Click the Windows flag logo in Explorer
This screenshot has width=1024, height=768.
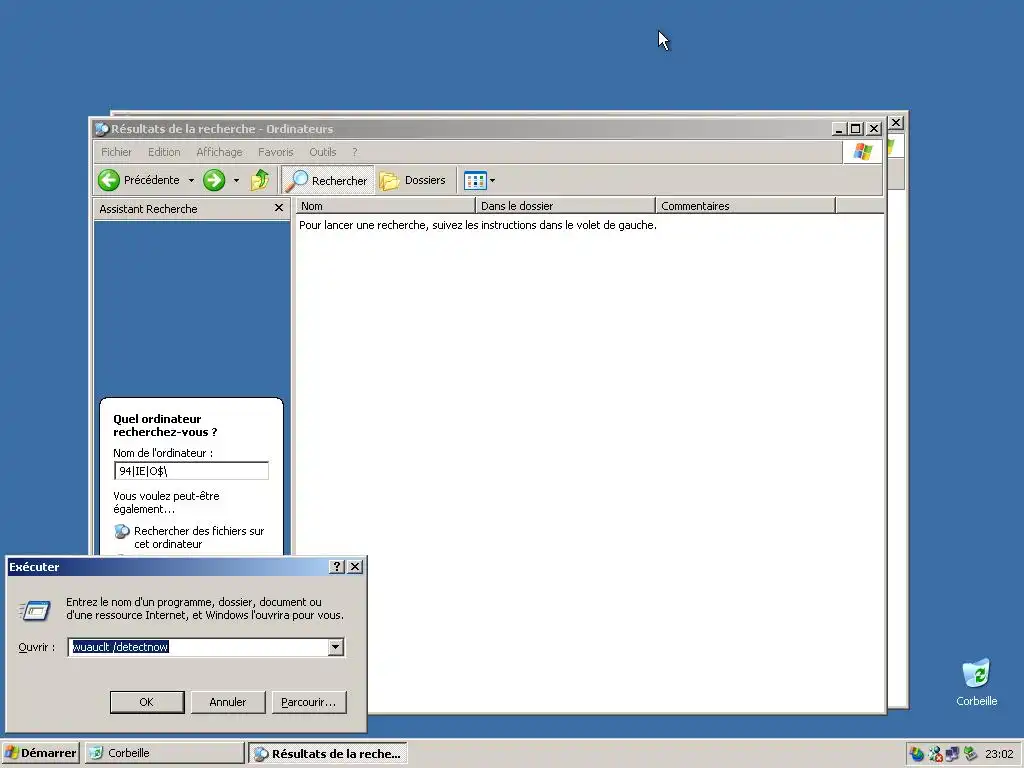(x=863, y=152)
